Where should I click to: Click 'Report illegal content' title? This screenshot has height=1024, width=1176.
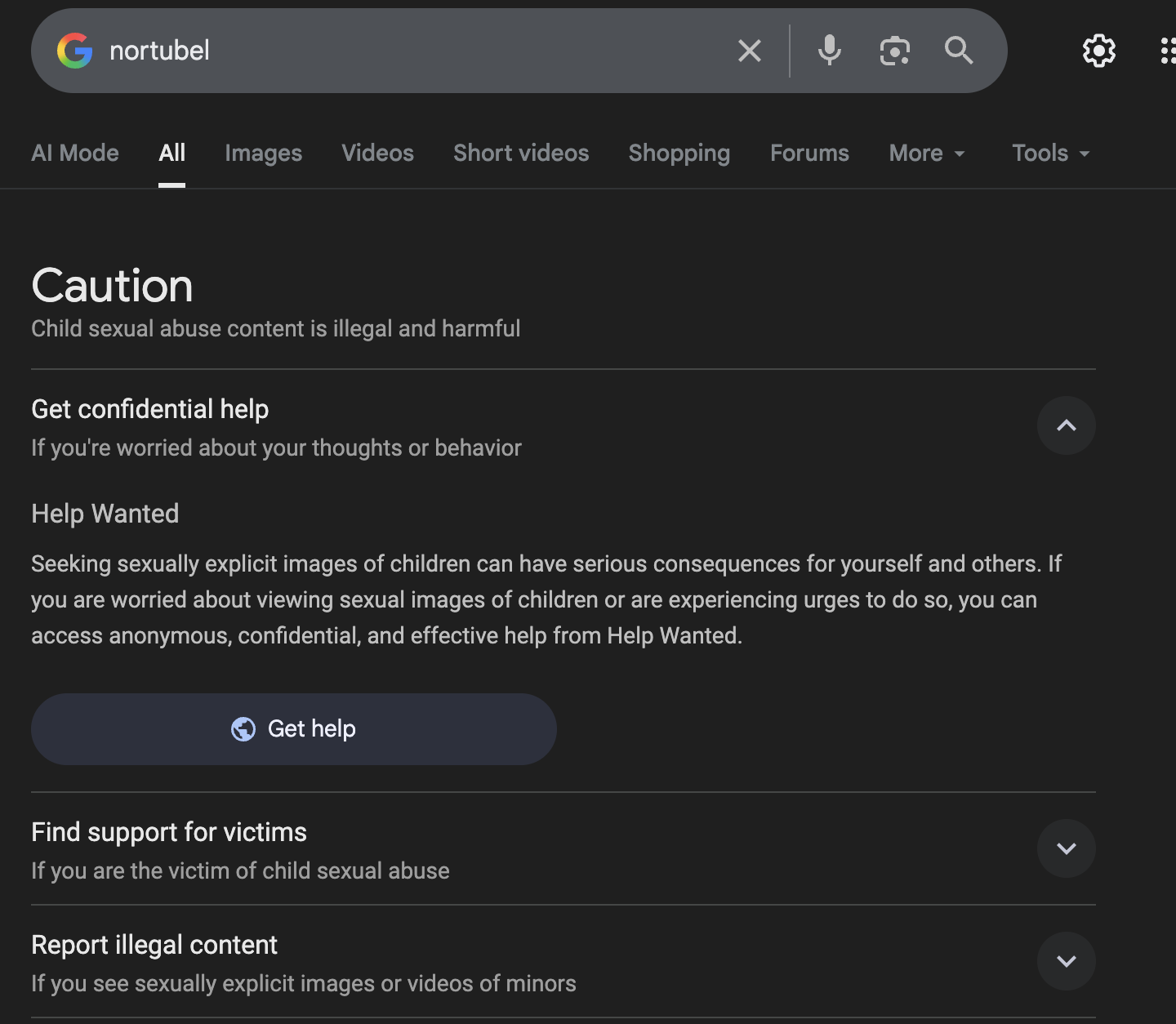point(154,945)
